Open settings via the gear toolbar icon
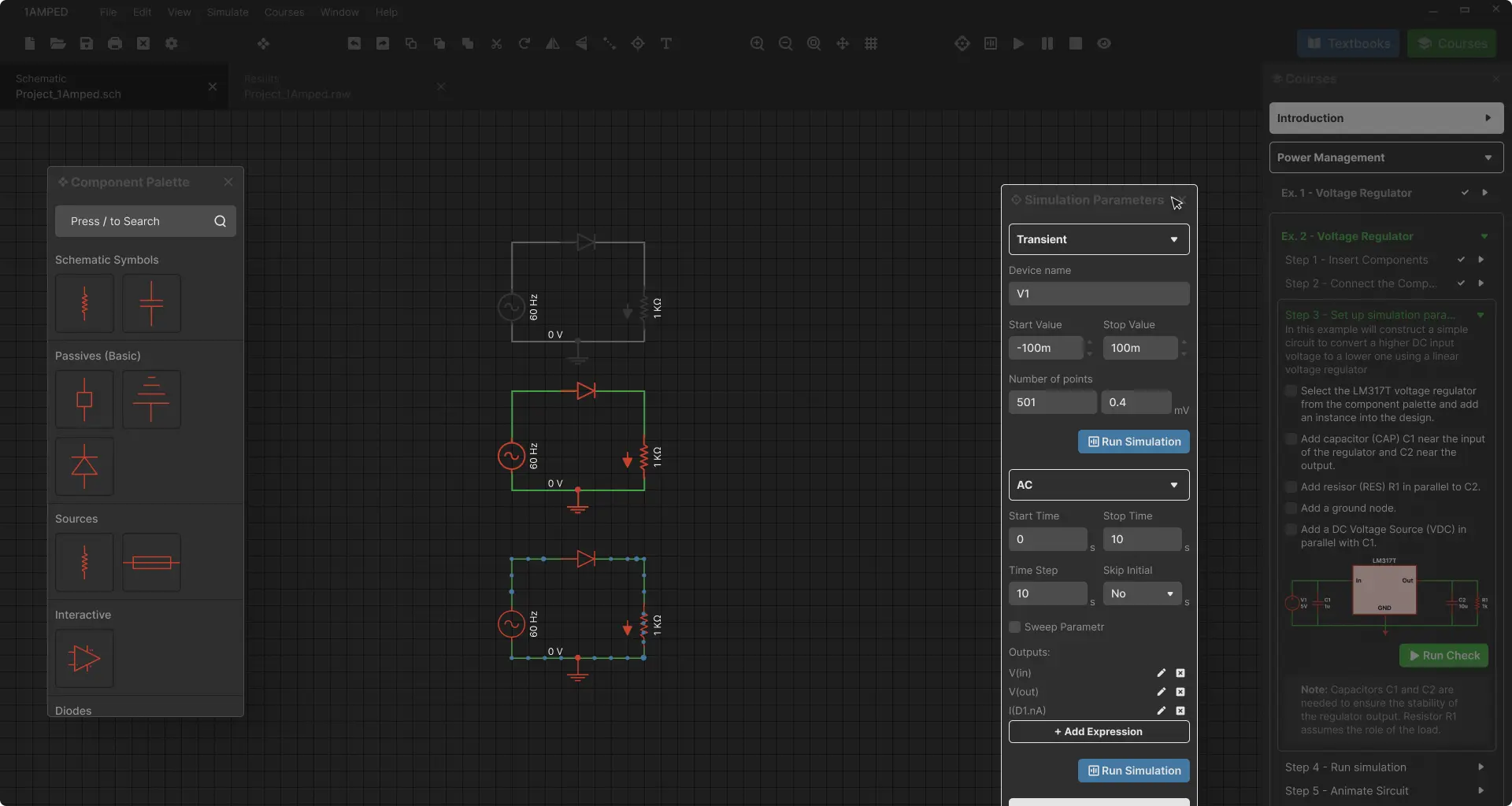The image size is (1512, 806). click(172, 43)
